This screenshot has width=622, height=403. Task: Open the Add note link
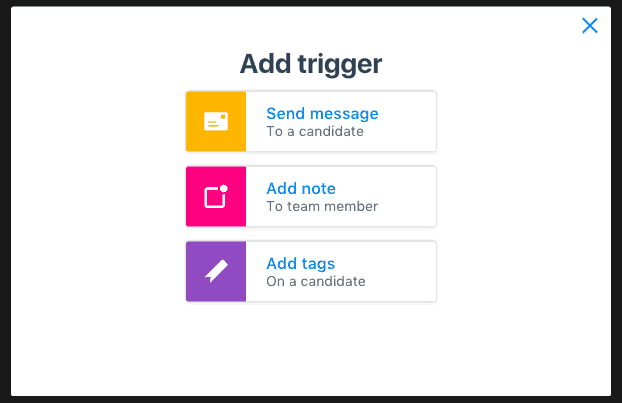tap(301, 188)
